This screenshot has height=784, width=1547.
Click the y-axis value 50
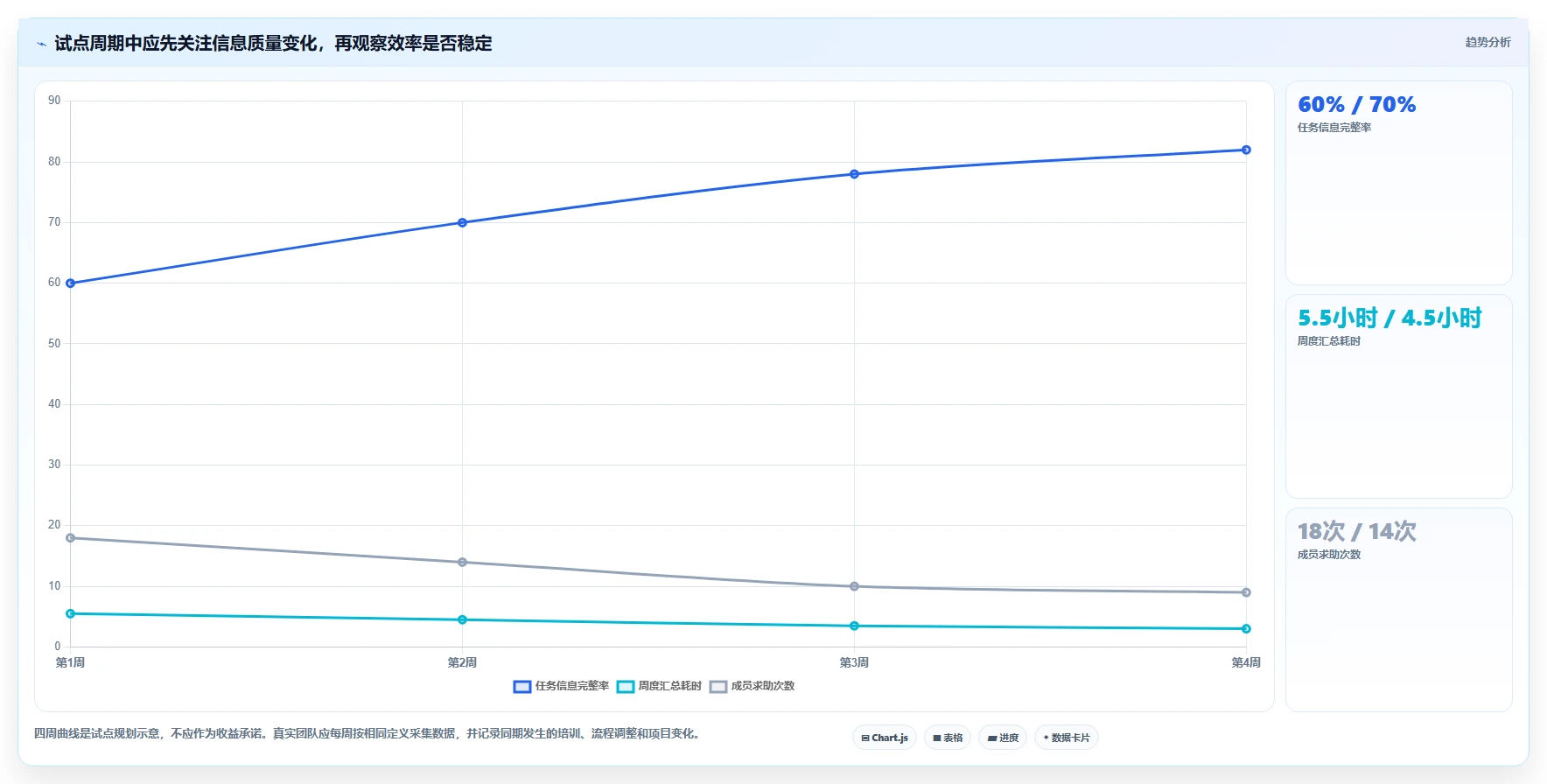click(x=54, y=344)
